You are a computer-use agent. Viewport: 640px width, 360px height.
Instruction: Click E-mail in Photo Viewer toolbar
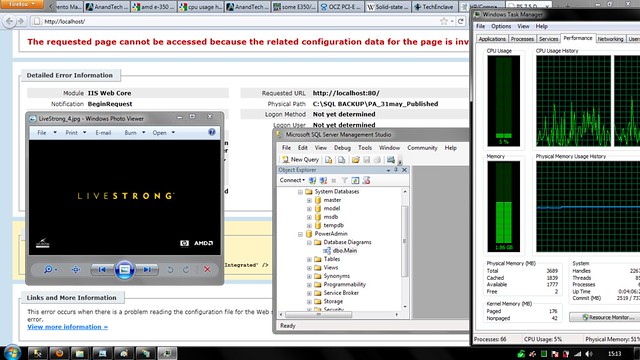click(103, 133)
